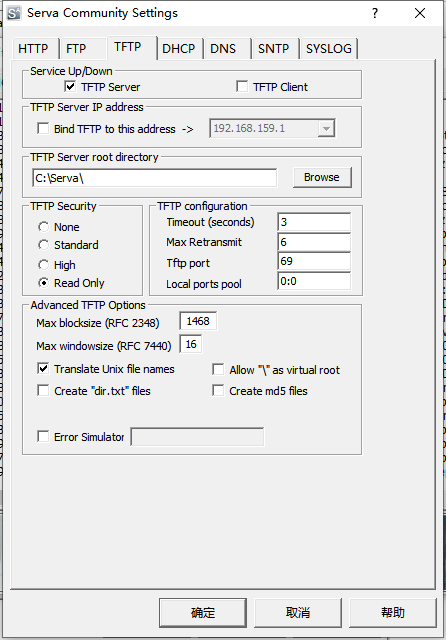This screenshot has height=640, width=446.
Task: Enable Create md5 files checkbox
Action: (x=218, y=391)
